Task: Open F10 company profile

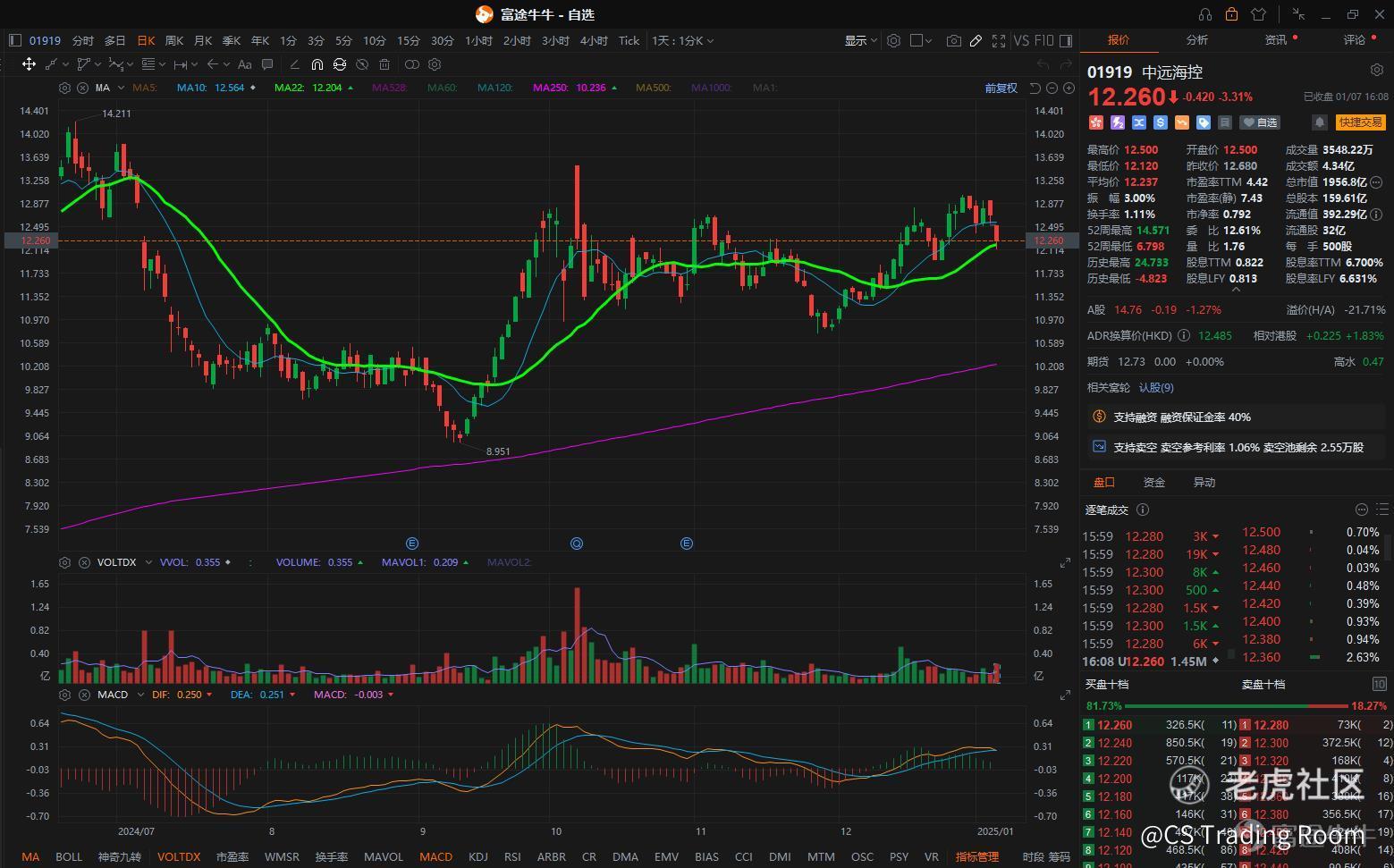Action: click(1043, 40)
